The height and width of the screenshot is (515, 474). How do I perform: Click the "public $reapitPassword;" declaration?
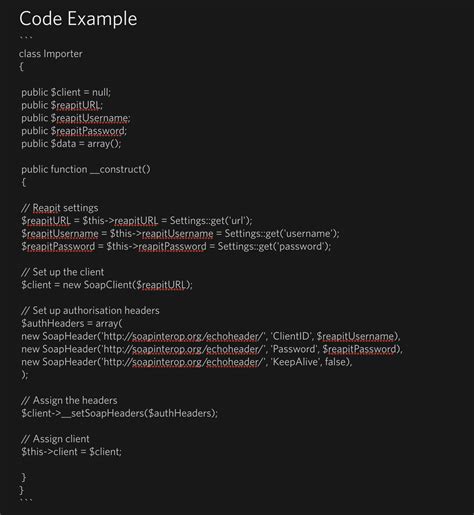[74, 131]
